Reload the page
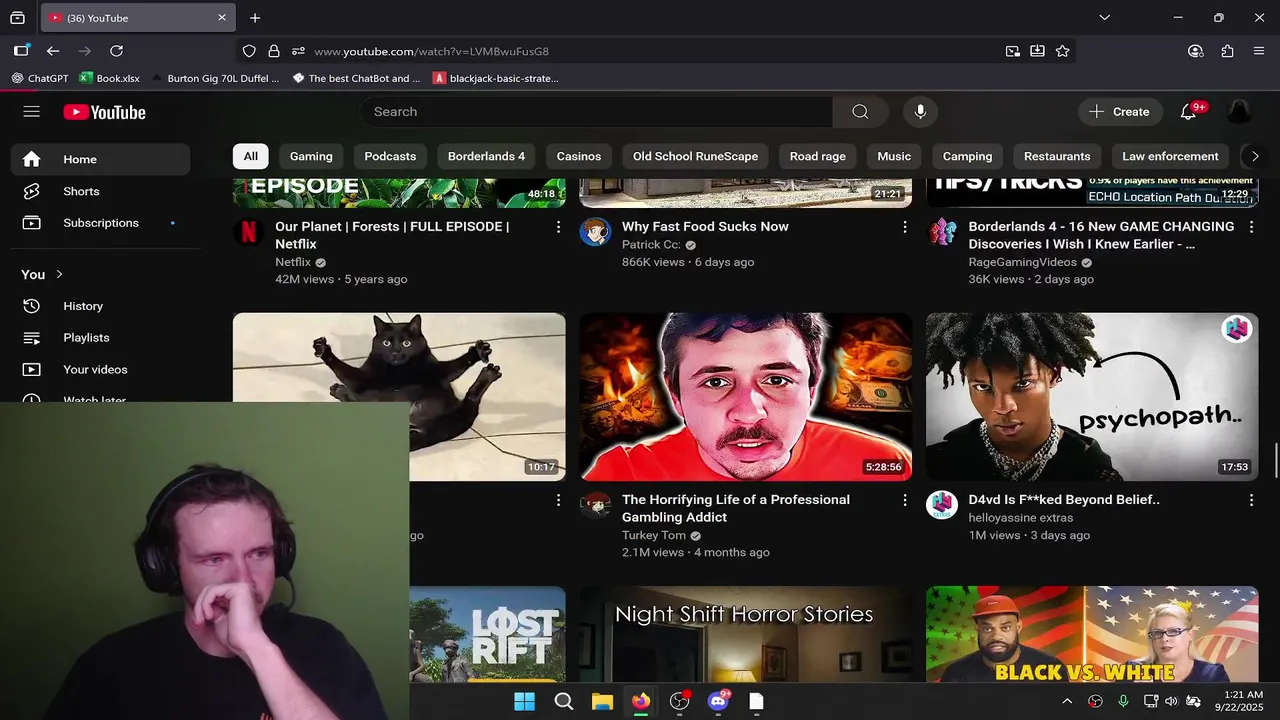The image size is (1280, 720). tap(116, 51)
